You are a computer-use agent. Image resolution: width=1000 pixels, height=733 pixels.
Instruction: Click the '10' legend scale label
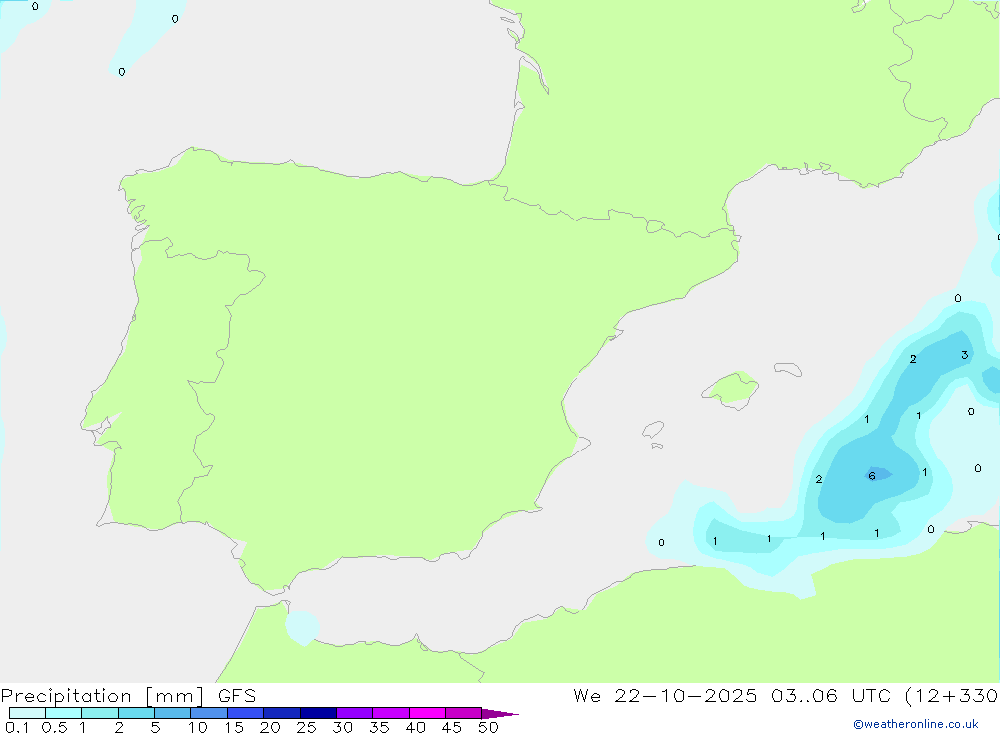coord(198,727)
